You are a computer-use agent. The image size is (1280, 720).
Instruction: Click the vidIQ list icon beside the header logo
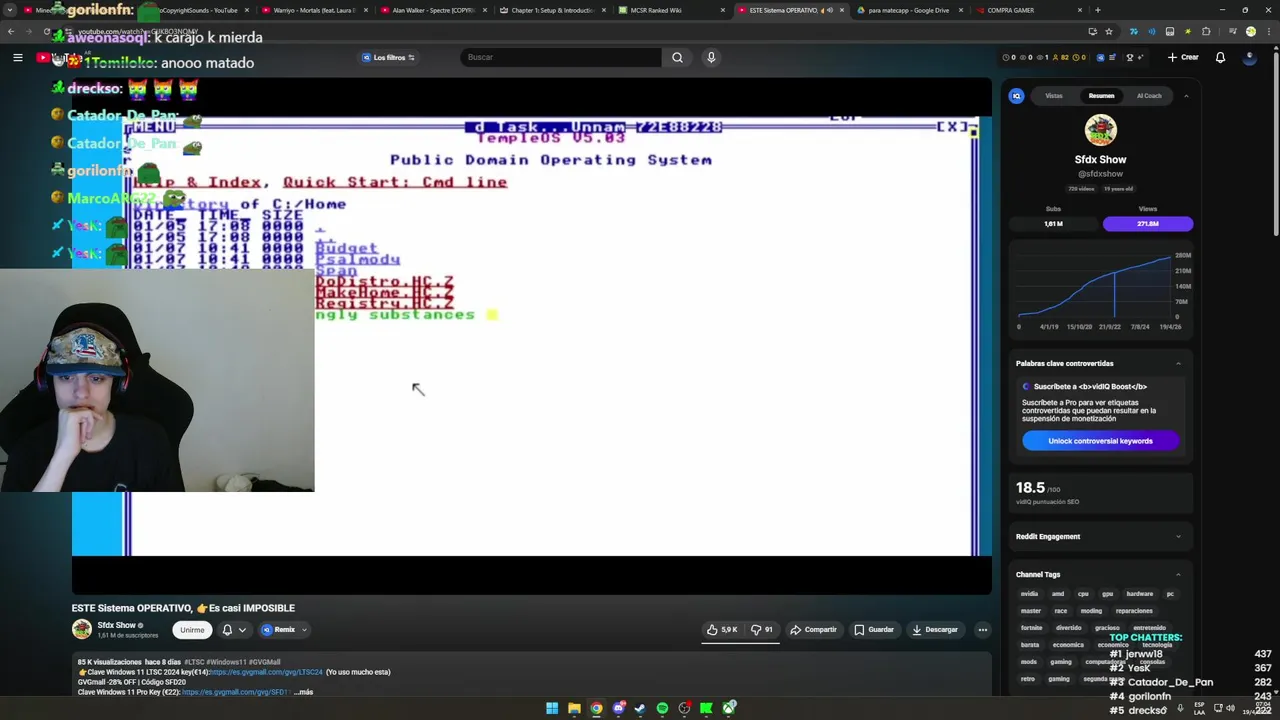1113,57
